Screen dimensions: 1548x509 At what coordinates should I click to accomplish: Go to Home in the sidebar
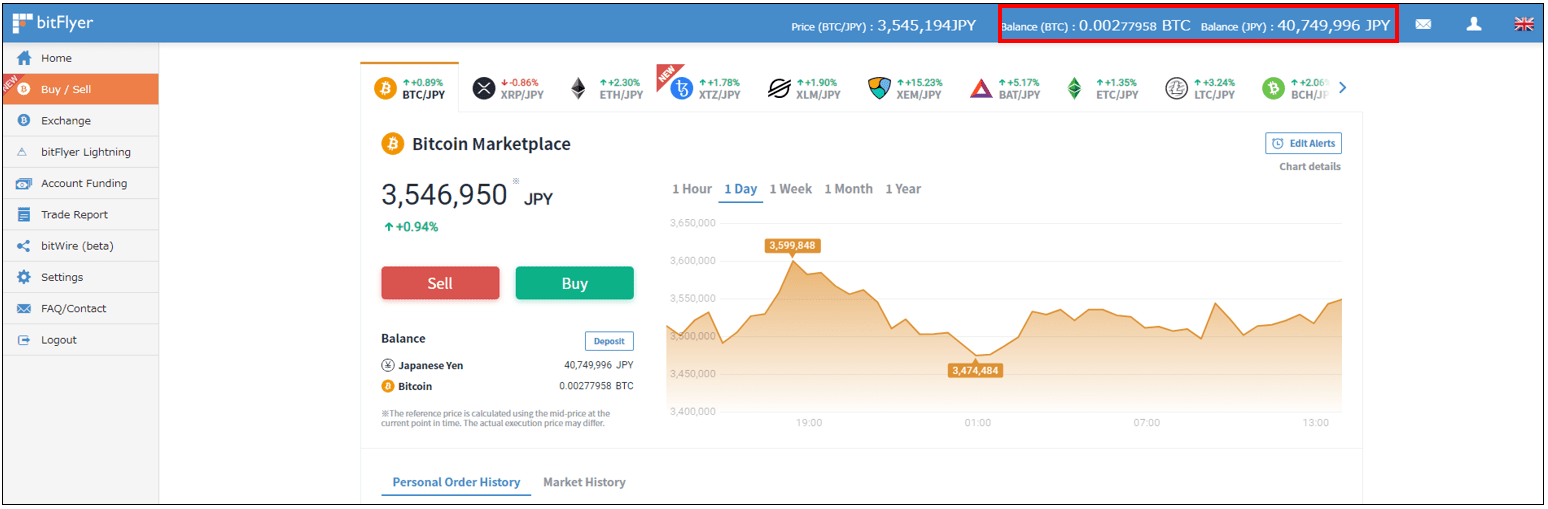click(x=80, y=58)
